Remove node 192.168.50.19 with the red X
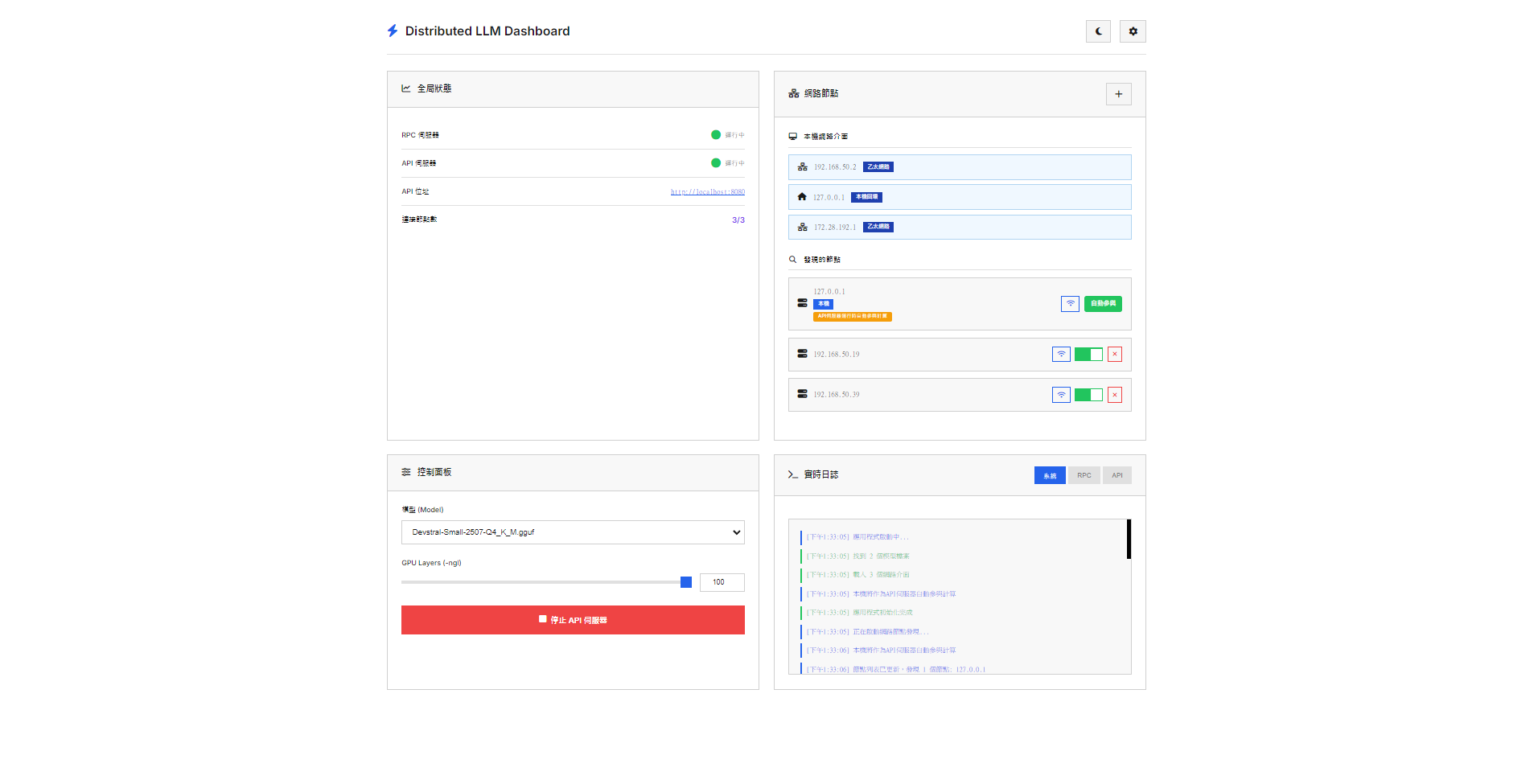1538x784 pixels. [x=1115, y=355]
